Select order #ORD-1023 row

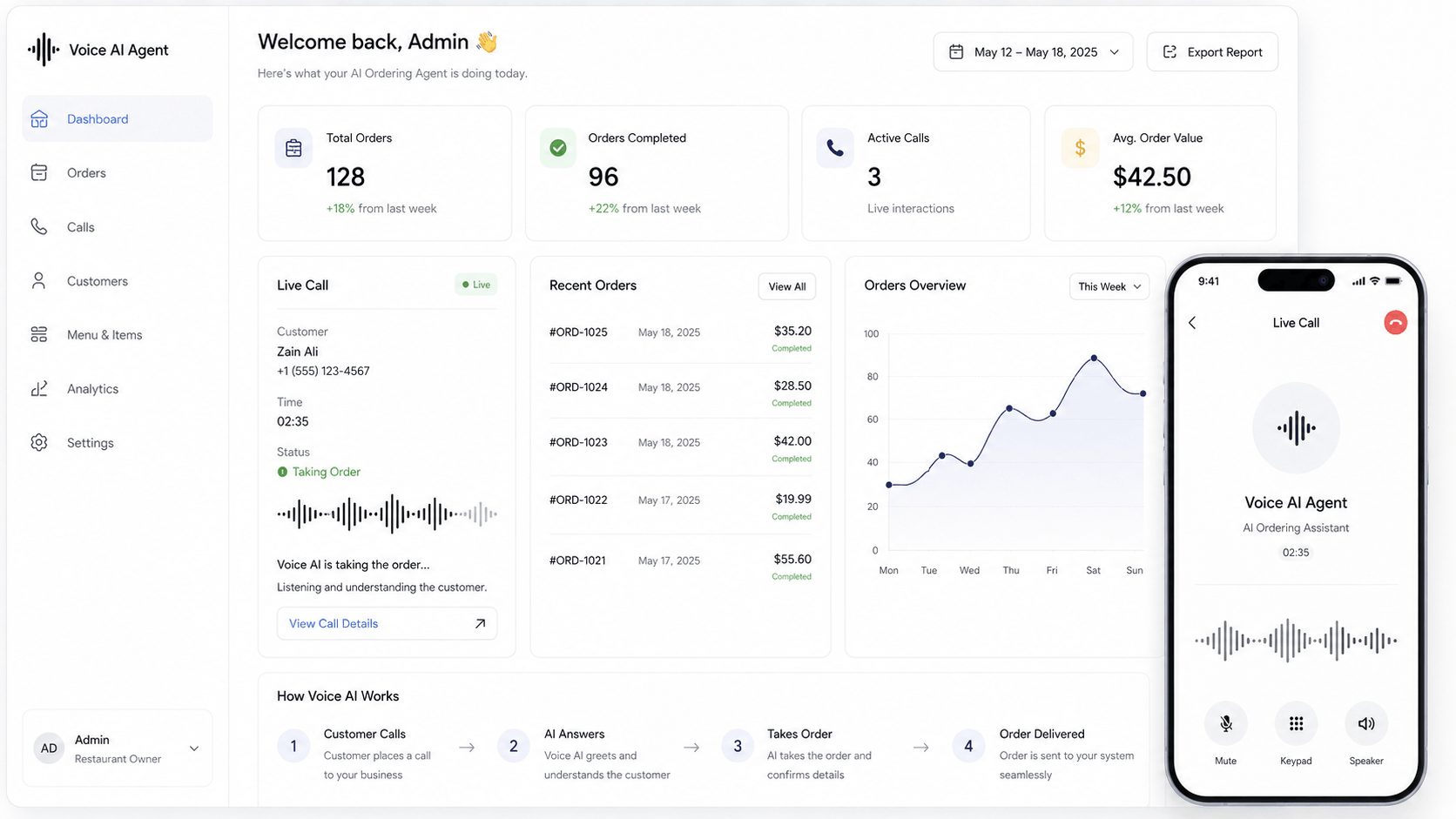[x=680, y=447]
